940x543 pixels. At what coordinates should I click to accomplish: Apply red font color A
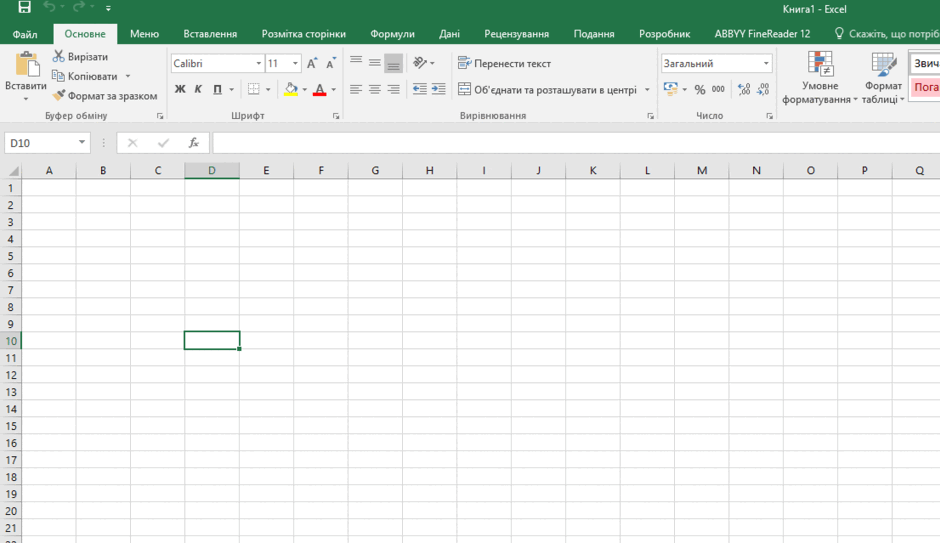[x=320, y=89]
